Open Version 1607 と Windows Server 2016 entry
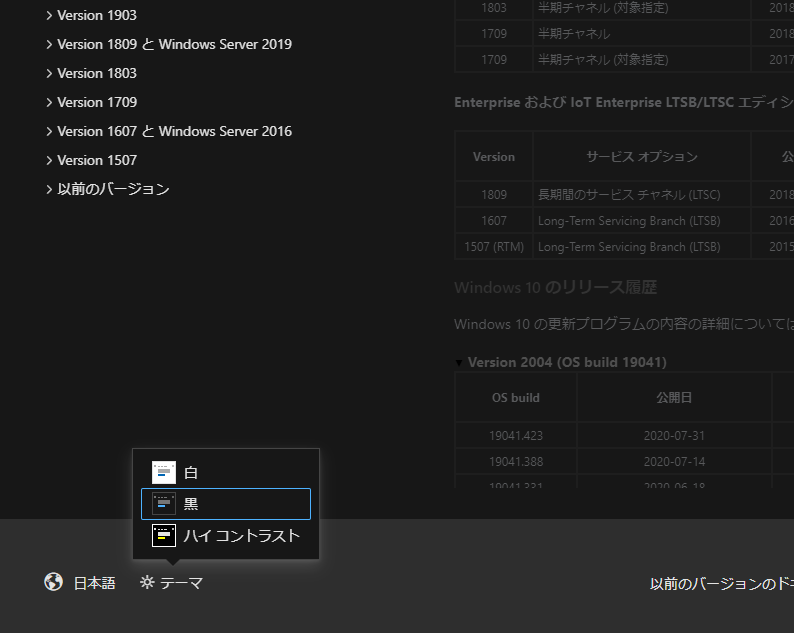 (x=174, y=131)
